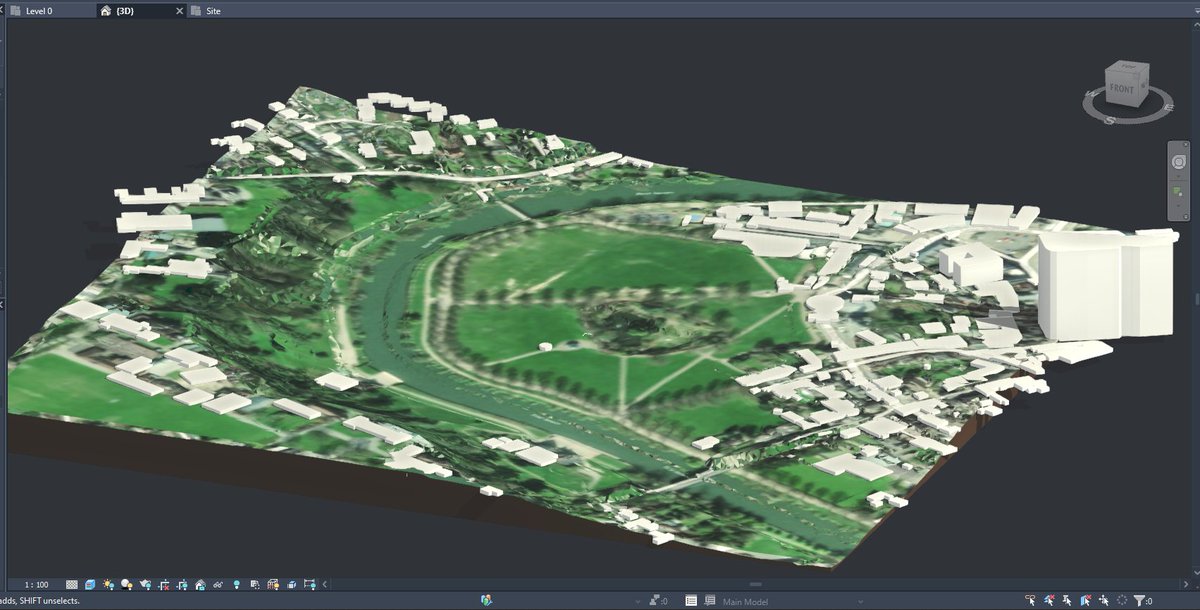1200x610 pixels.
Task: Toggle Reveal Hidden Elements lightbulb
Action: (x=236, y=583)
